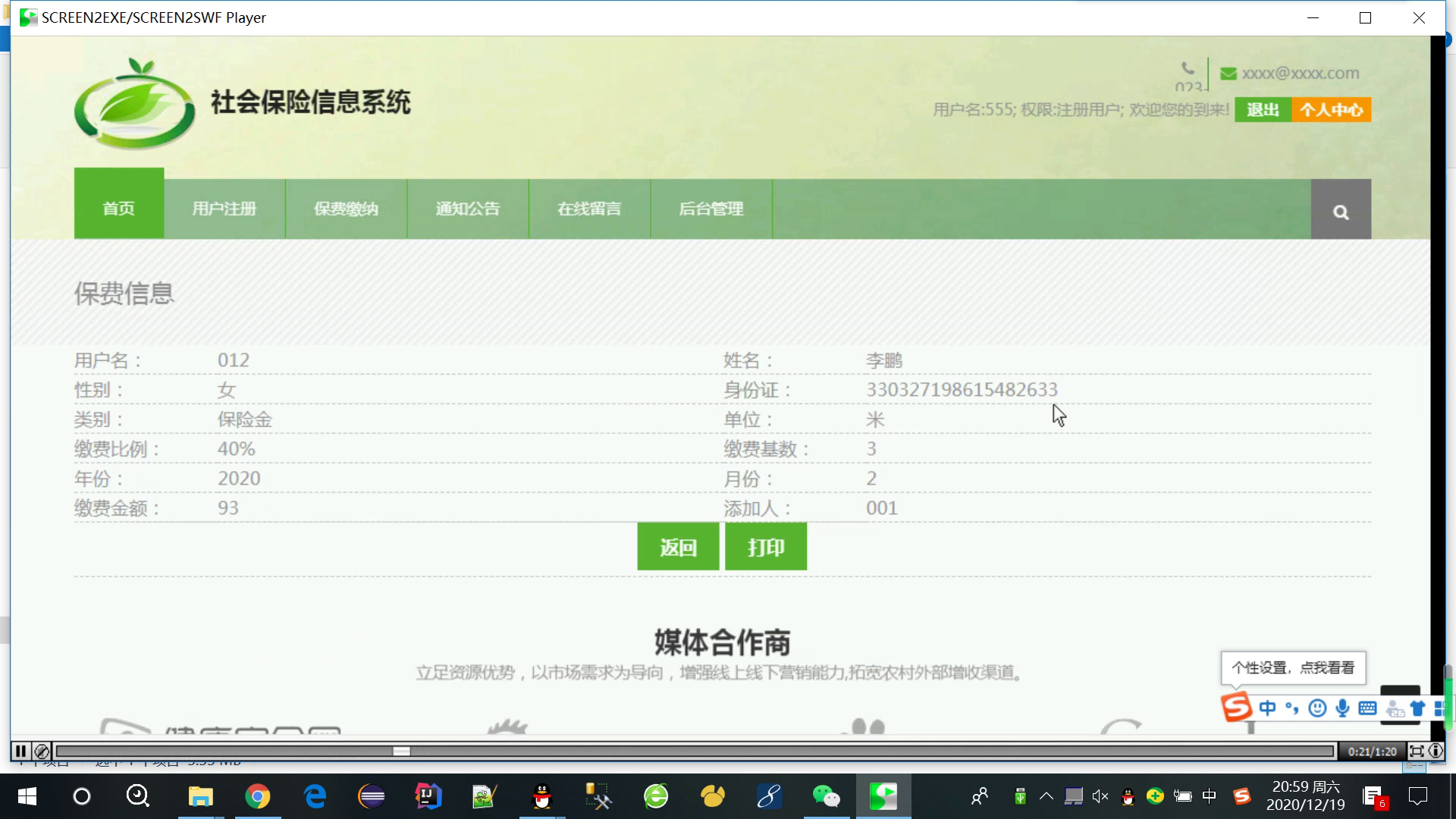The height and width of the screenshot is (819, 1456).
Task: Click the site search magnifier icon
Action: click(x=1341, y=212)
